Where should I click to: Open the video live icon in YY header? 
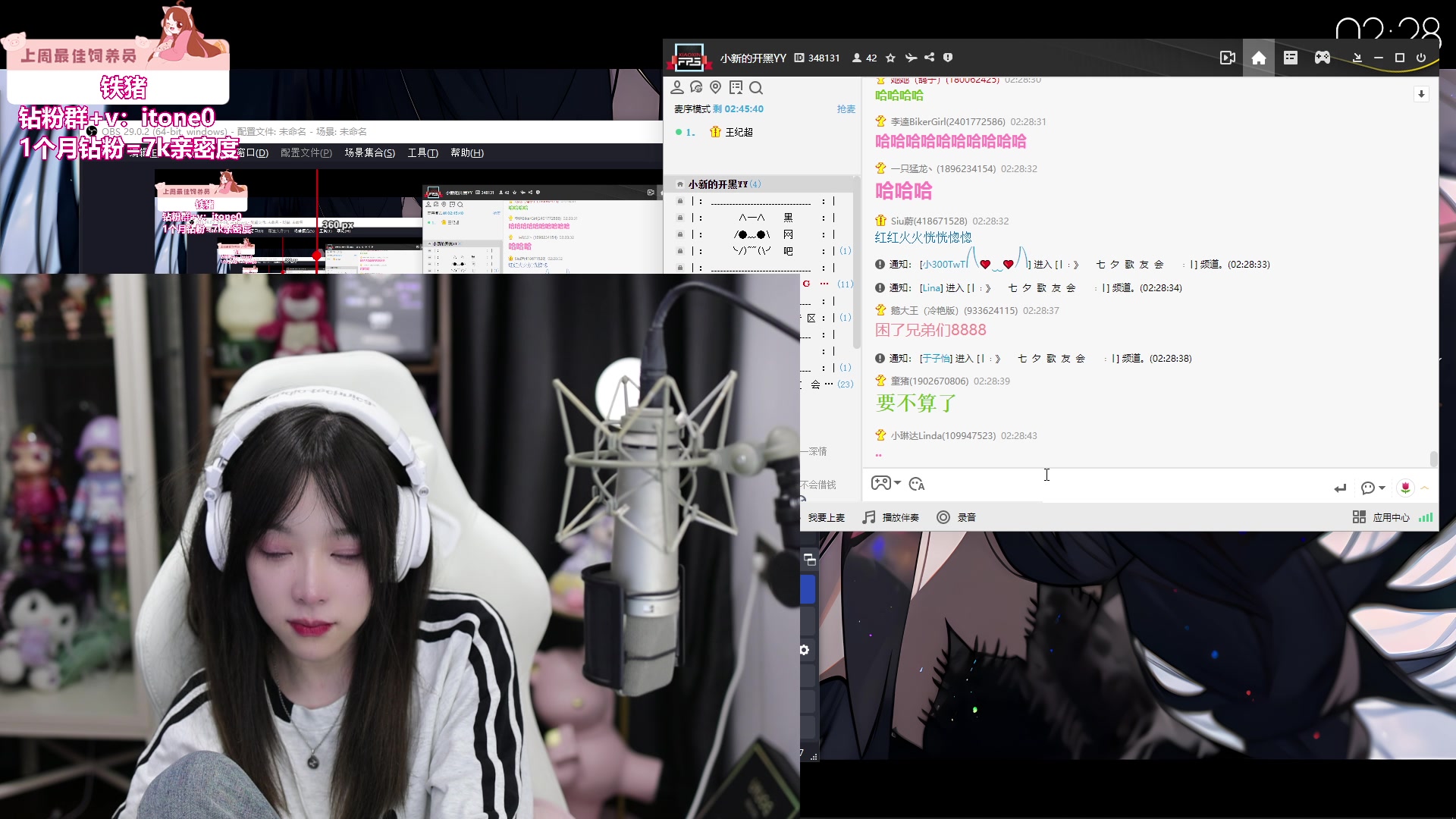click(x=1227, y=58)
